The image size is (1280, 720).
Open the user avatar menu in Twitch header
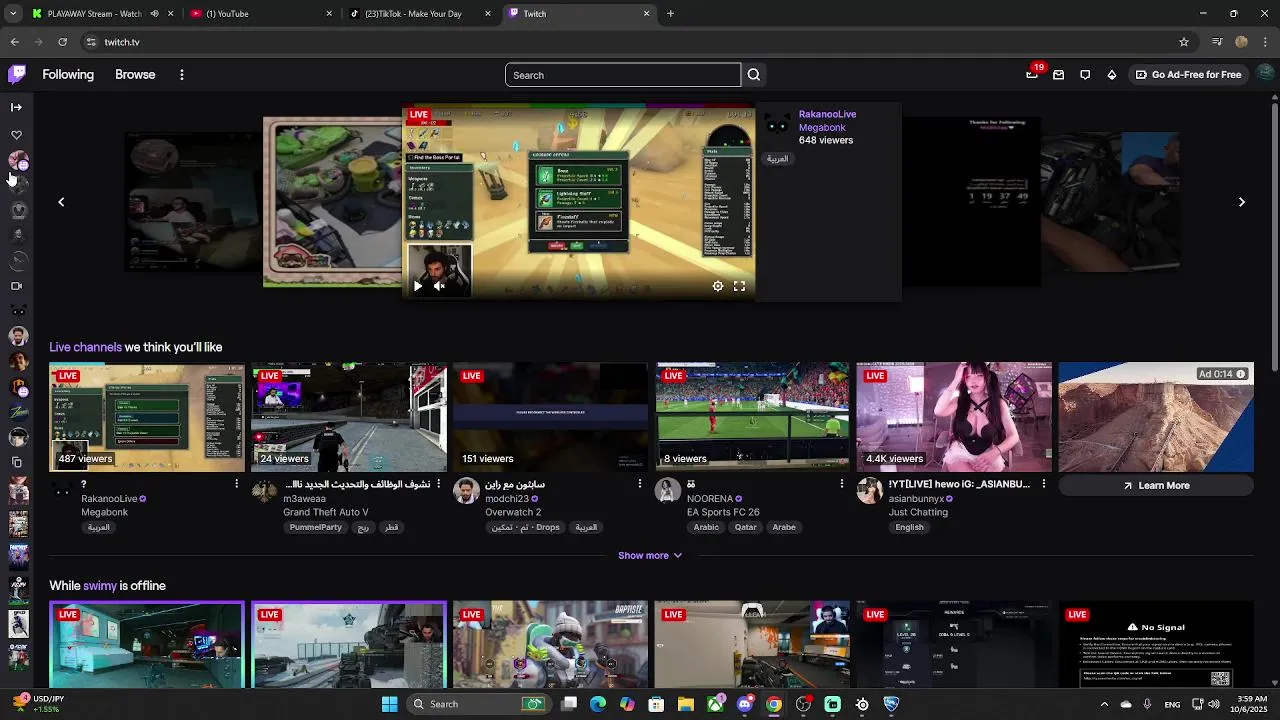(x=1266, y=74)
